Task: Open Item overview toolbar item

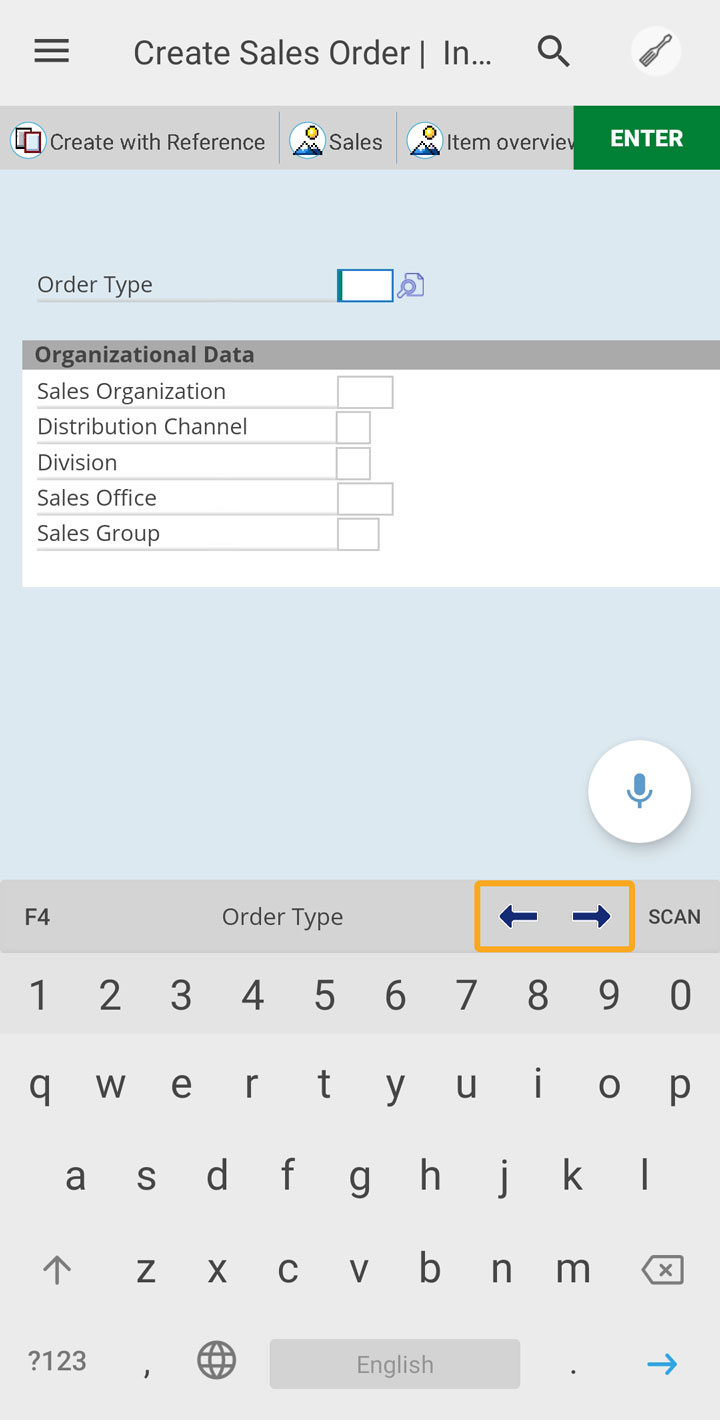Action: [x=490, y=142]
